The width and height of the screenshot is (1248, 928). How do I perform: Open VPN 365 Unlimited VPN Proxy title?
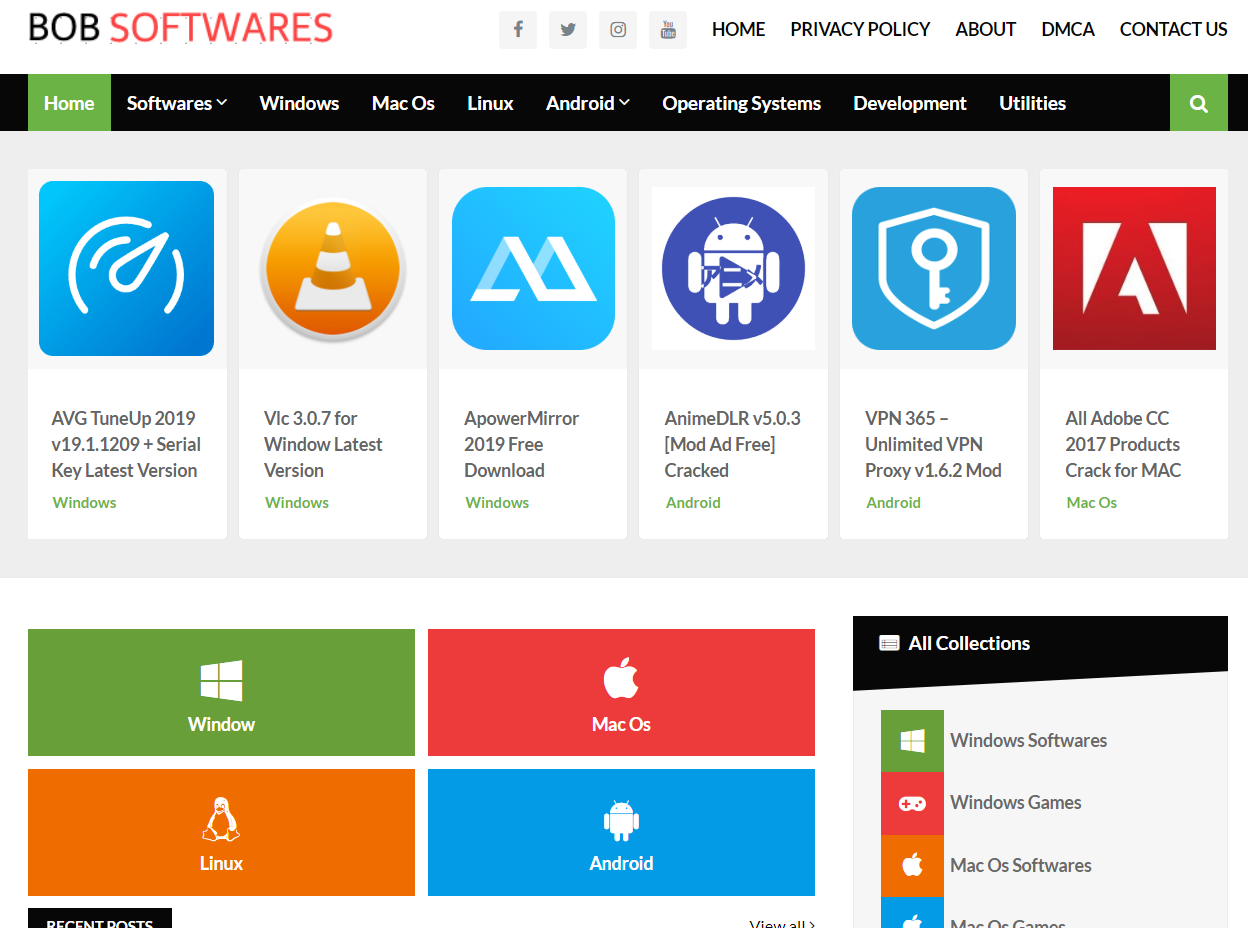[x=933, y=444]
